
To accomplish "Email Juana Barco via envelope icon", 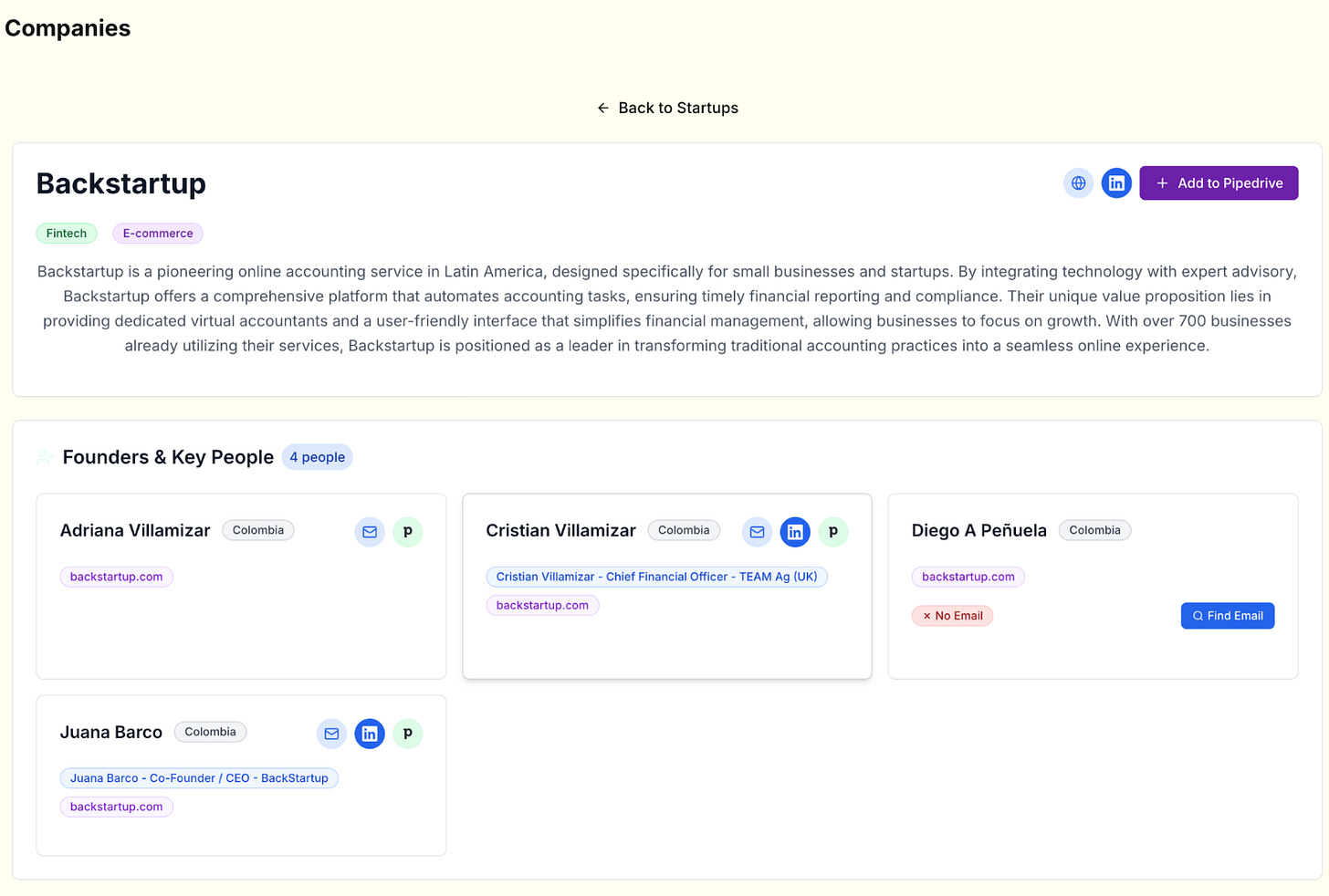I will pyautogui.click(x=331, y=734).
